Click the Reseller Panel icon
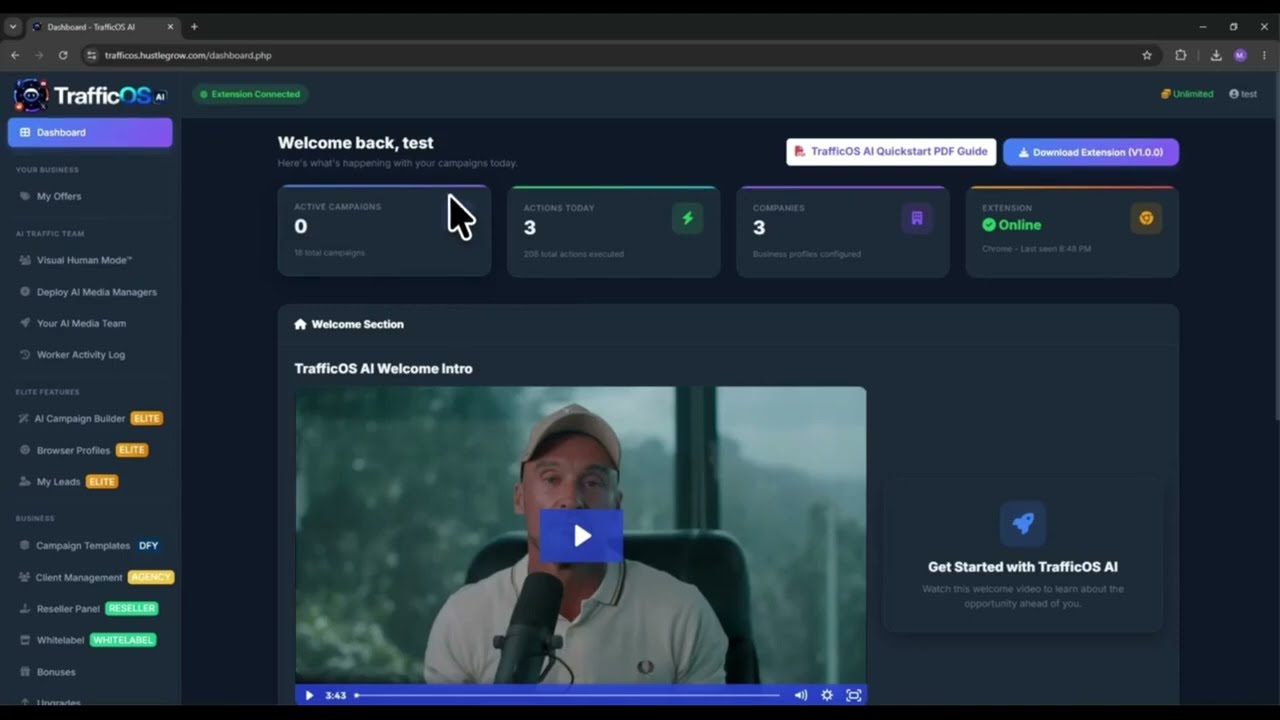This screenshot has width=1280, height=720. click(x=25, y=608)
